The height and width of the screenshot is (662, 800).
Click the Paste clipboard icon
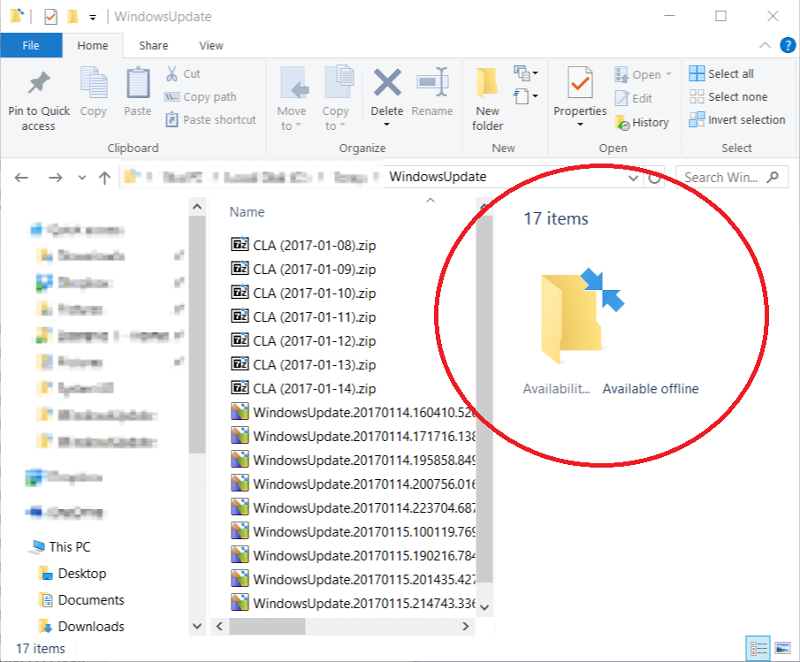point(138,83)
